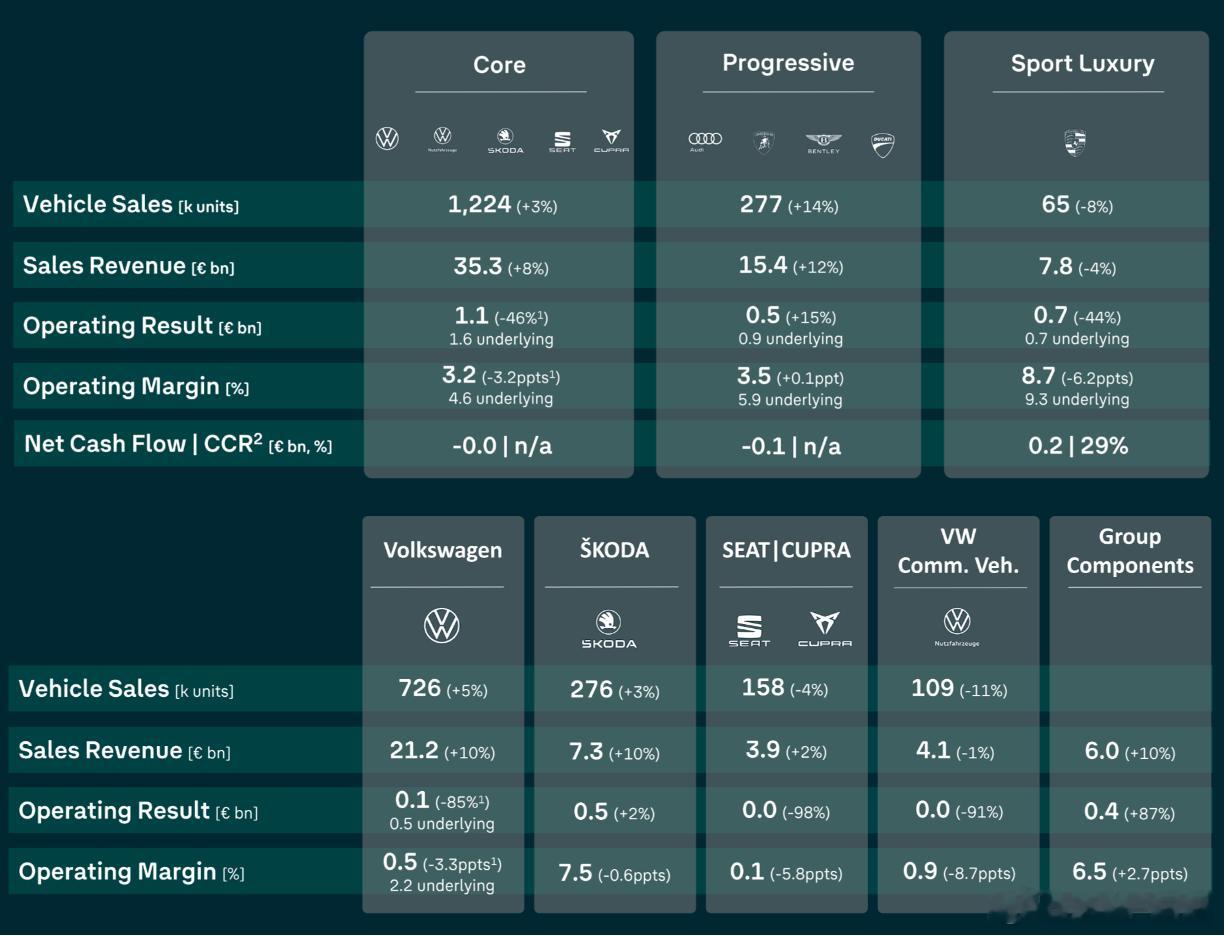Select VW Comm. Veh. revenue 4.1 (-1%)

click(x=955, y=750)
